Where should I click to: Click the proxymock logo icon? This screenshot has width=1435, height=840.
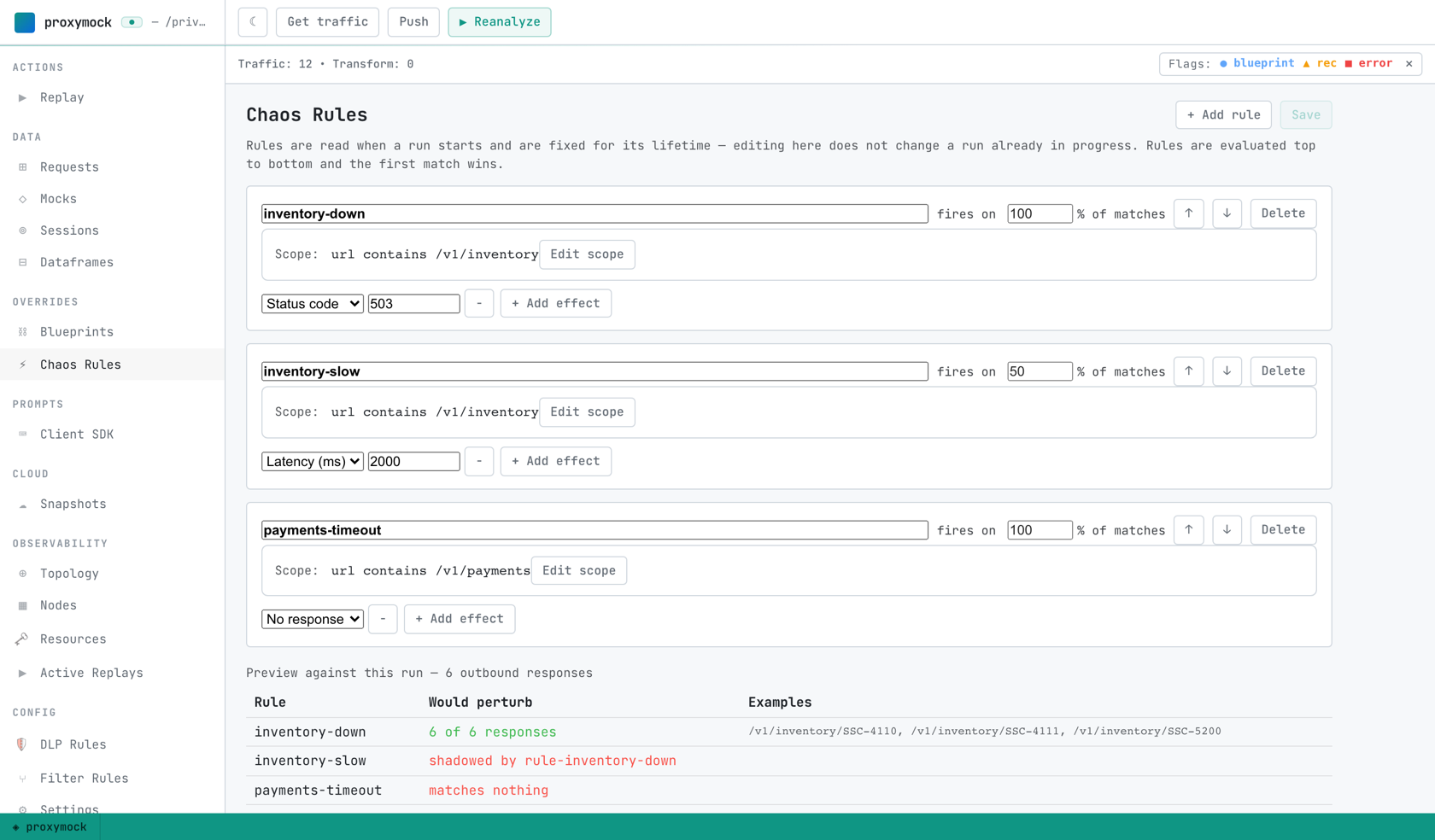point(25,22)
